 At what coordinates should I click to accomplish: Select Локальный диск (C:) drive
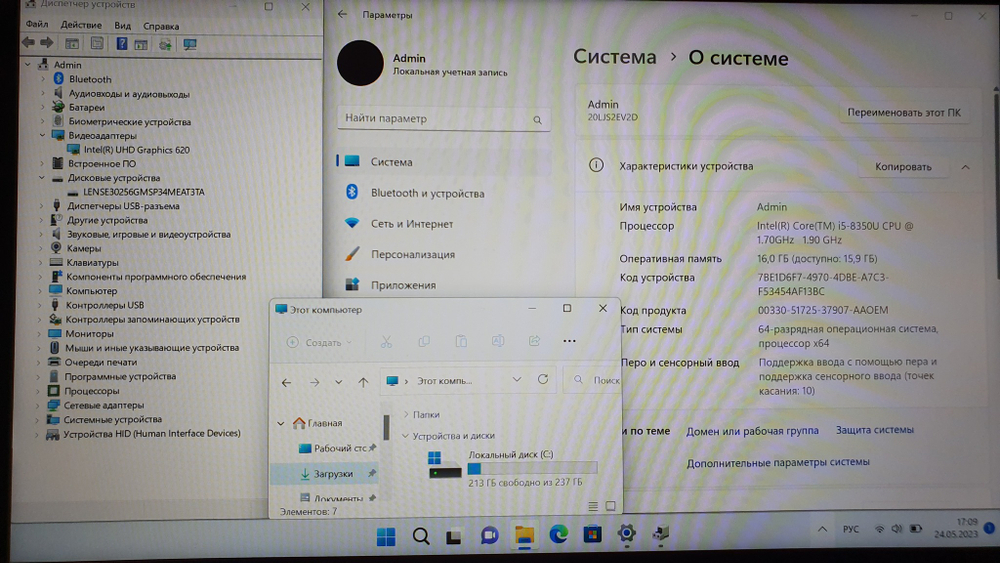514,468
